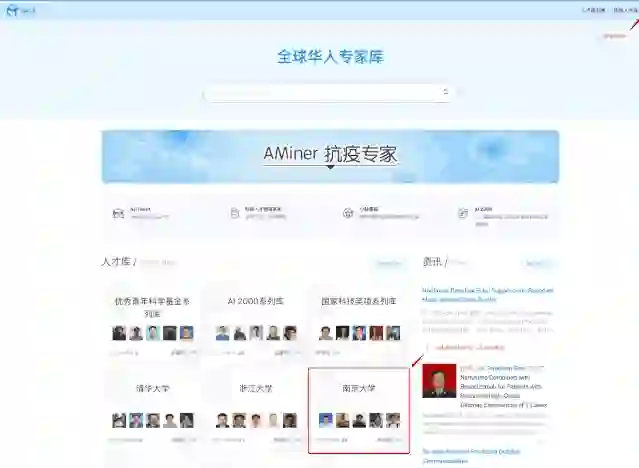
Task: Open the 清华大学 talent card
Action: (x=152, y=410)
